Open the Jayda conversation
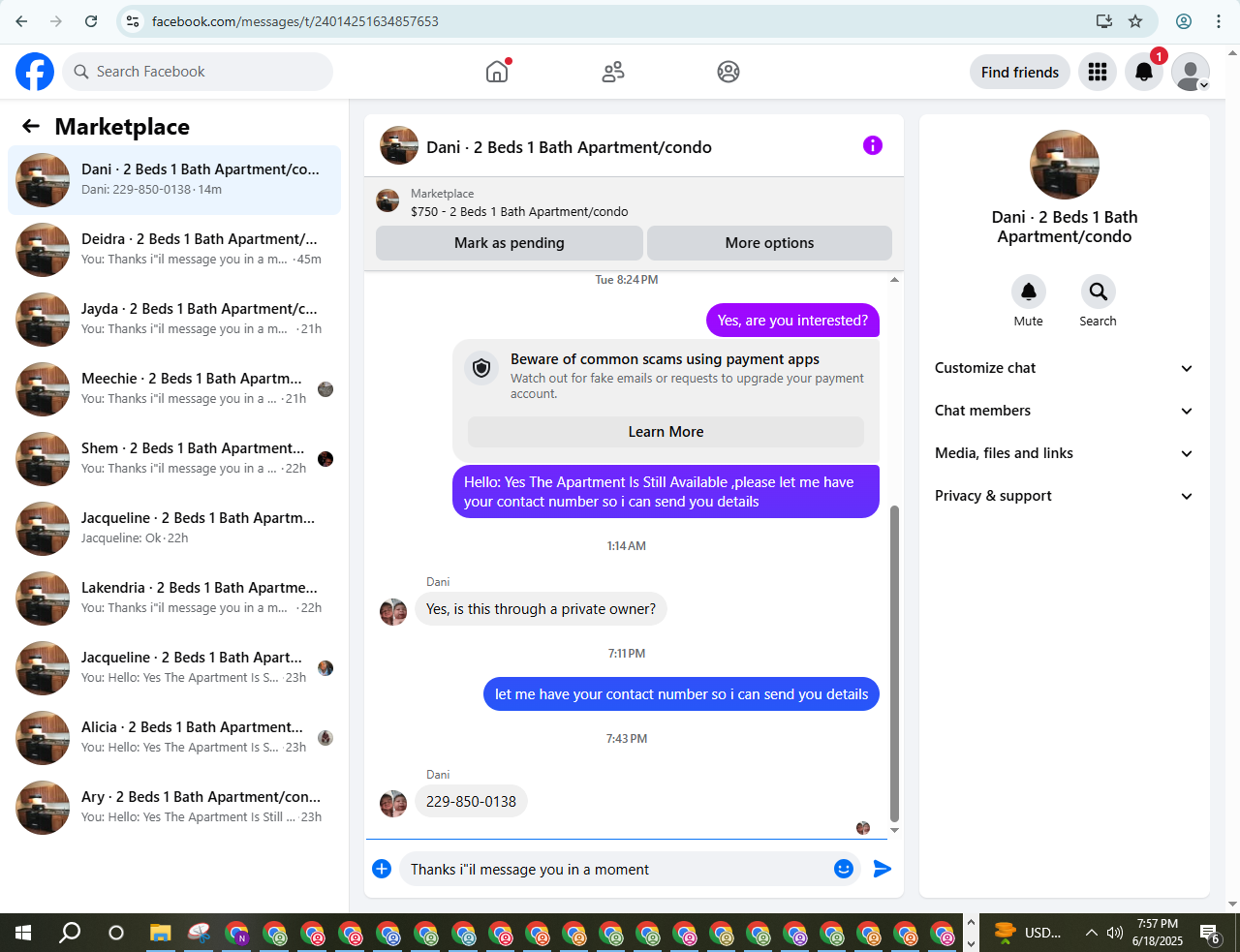The width and height of the screenshot is (1240, 952). pyautogui.click(x=174, y=320)
